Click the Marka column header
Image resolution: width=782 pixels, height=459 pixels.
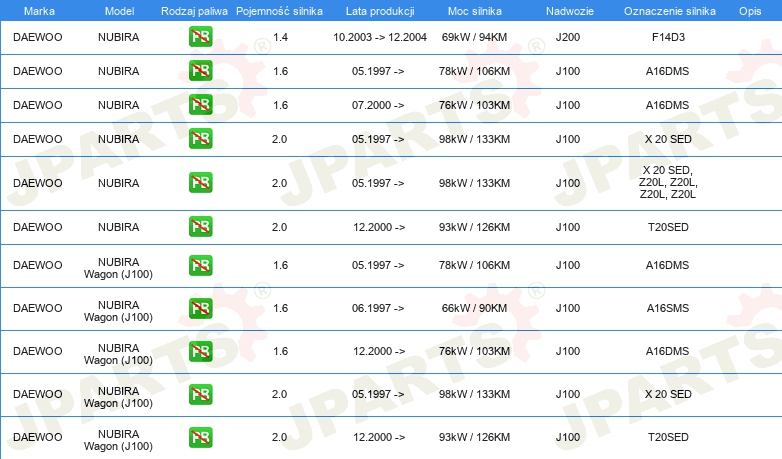(x=39, y=11)
